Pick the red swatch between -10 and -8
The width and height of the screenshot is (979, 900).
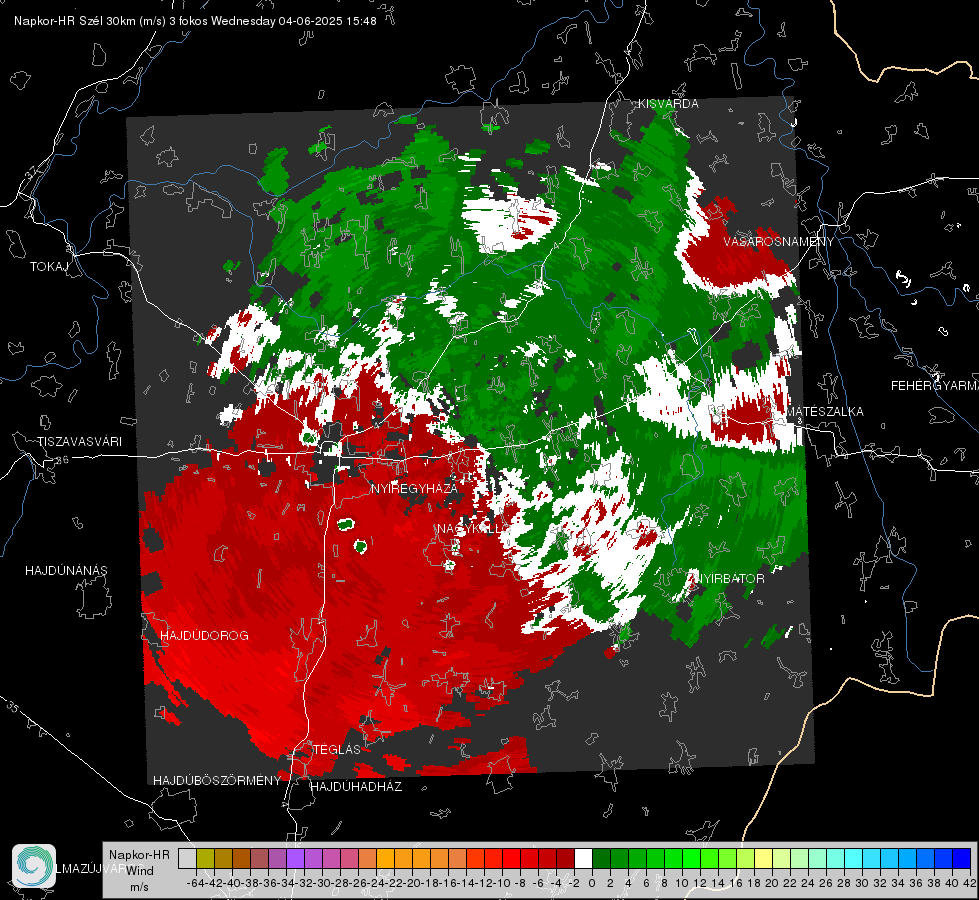(511, 858)
